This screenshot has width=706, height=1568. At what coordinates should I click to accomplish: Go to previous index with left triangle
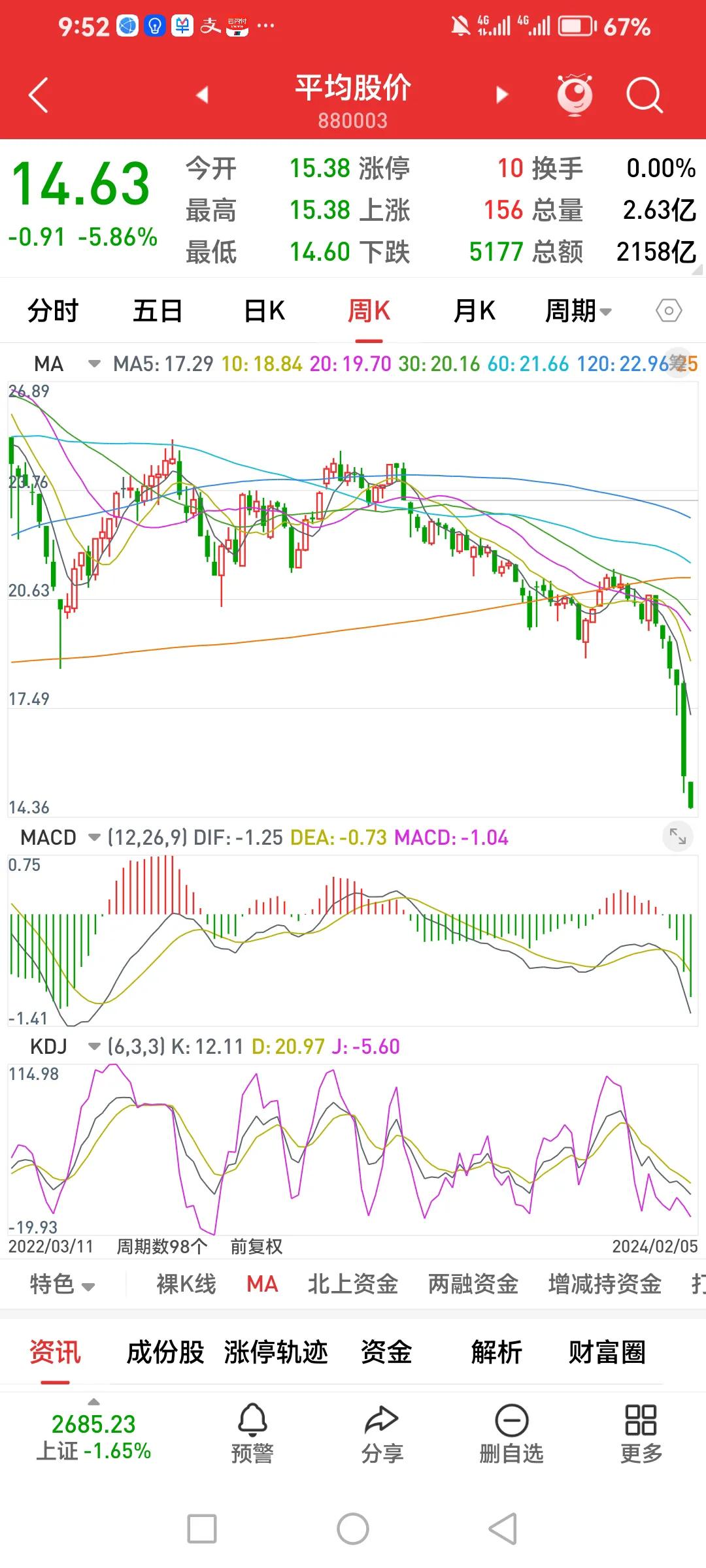coord(202,95)
